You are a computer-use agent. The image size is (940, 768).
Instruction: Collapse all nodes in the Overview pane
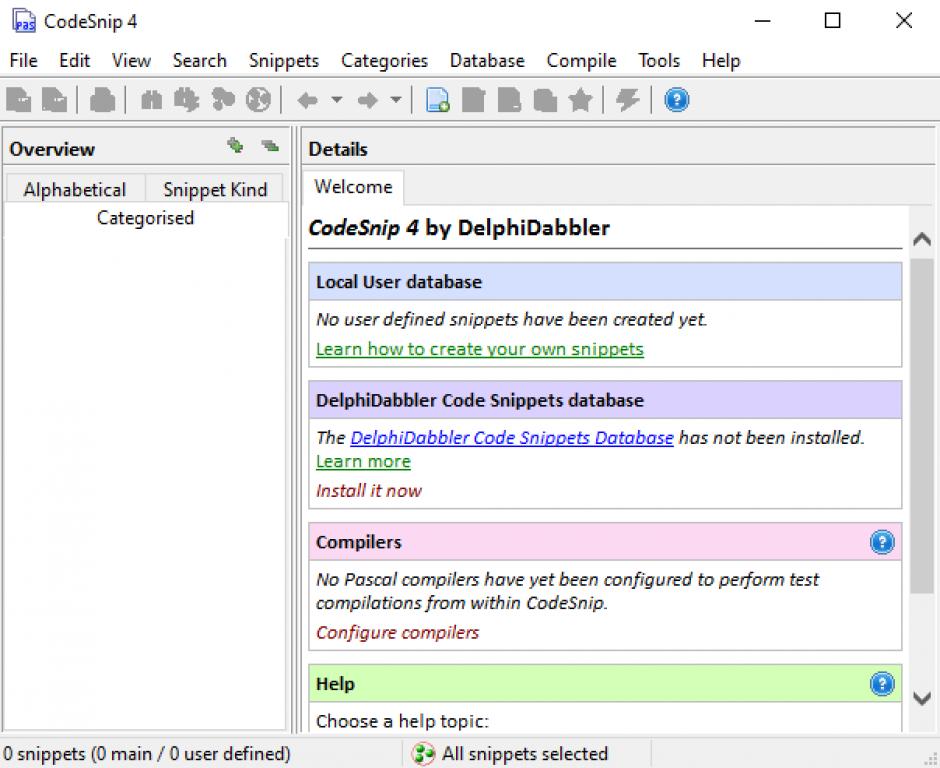(270, 145)
